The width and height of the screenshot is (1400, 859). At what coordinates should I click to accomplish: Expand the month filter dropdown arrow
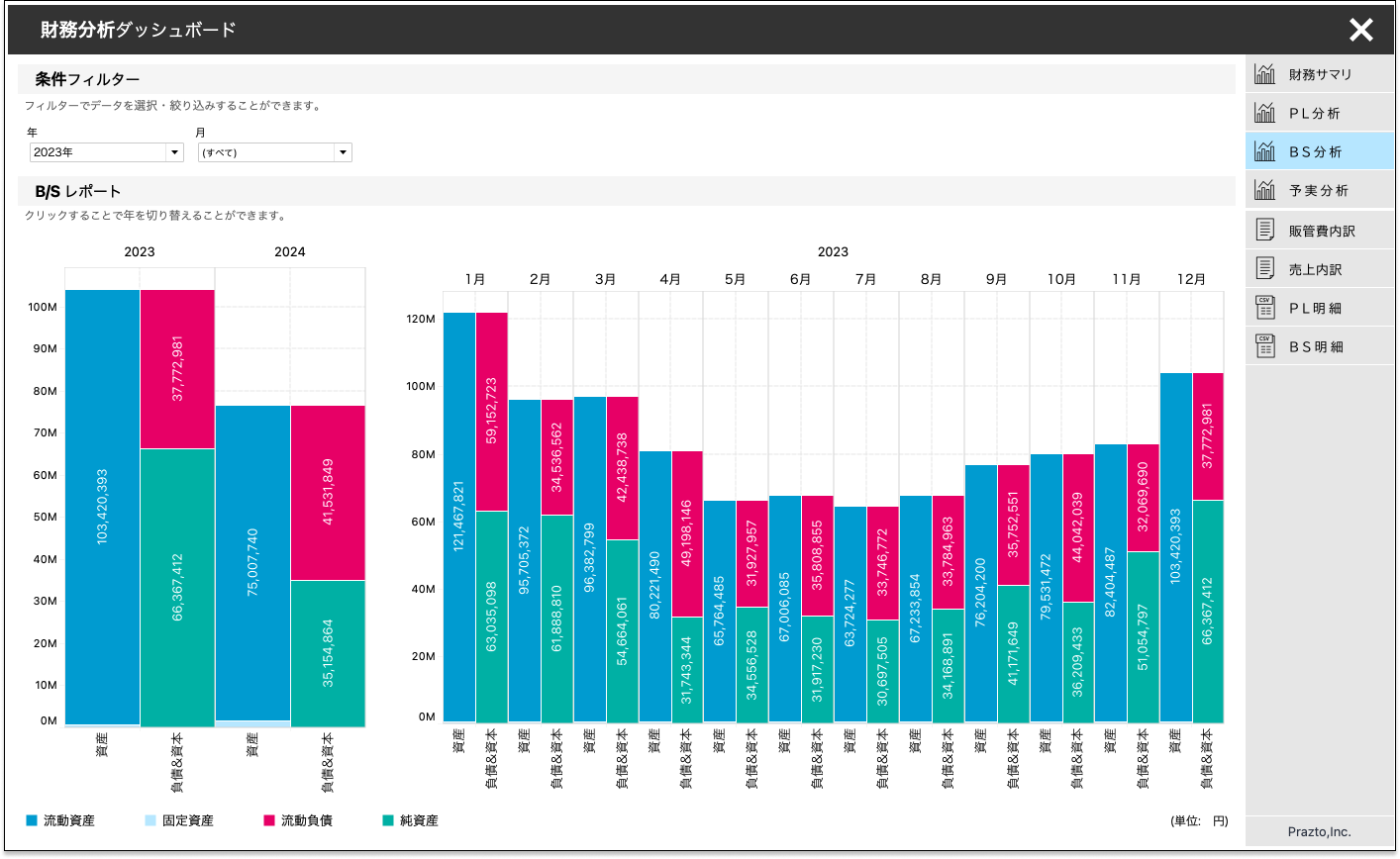[x=342, y=151]
